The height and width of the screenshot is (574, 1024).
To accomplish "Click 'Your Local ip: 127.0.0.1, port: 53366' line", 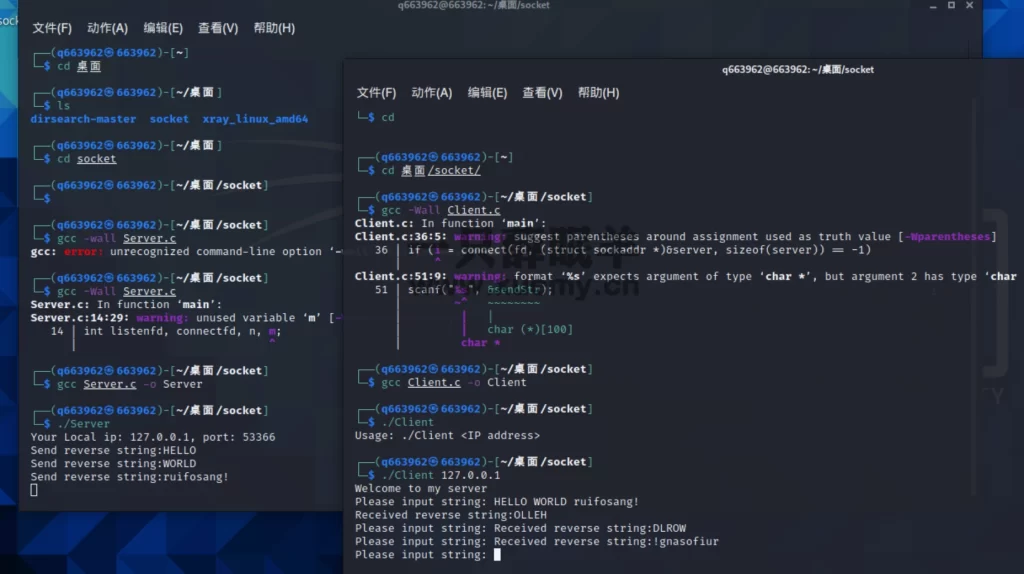I will click(153, 437).
